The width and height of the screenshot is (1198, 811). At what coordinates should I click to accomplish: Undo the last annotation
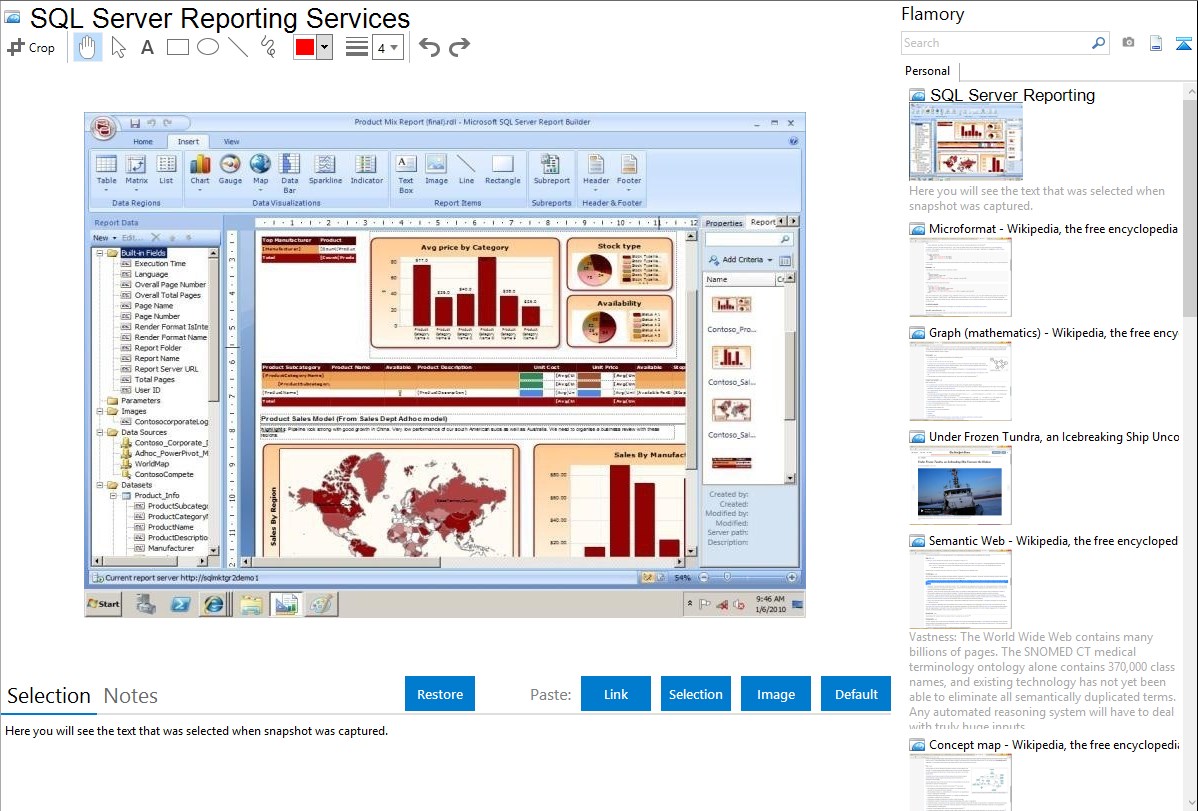coord(429,47)
